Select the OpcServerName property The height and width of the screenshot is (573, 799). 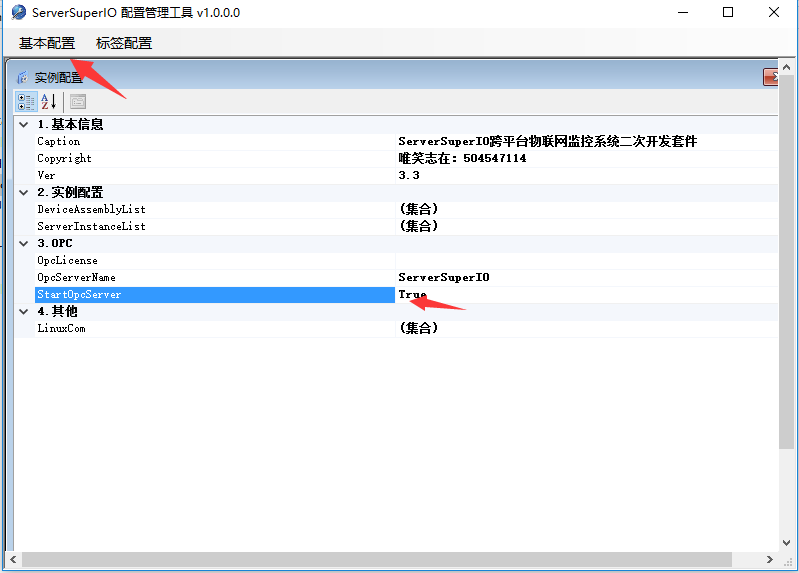215,277
